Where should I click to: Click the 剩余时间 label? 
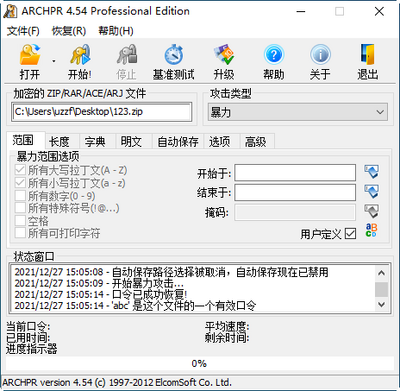tap(227, 337)
